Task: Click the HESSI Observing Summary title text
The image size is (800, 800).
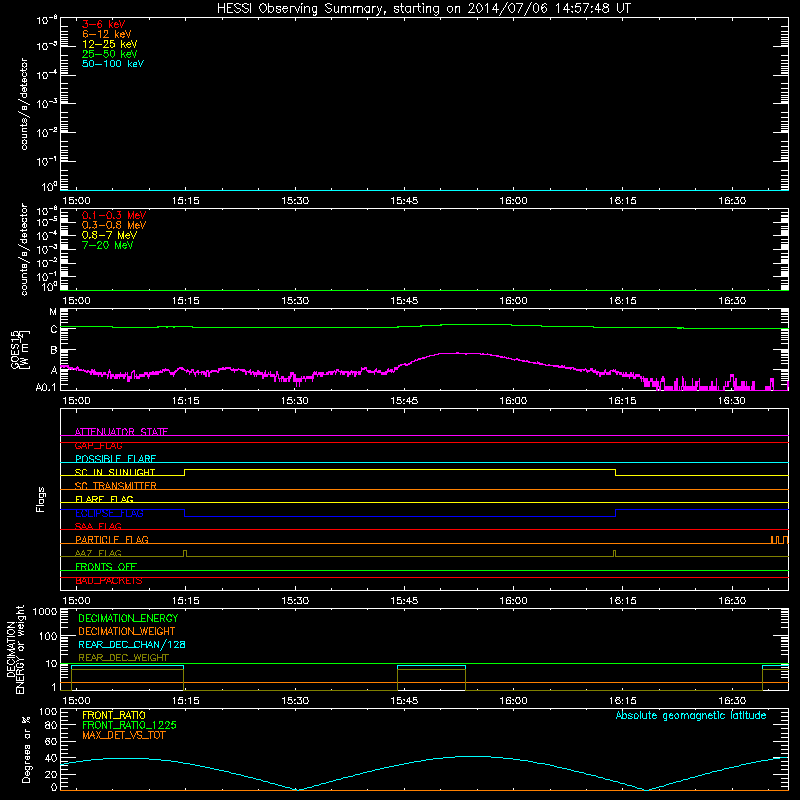Action: tap(424, 9)
